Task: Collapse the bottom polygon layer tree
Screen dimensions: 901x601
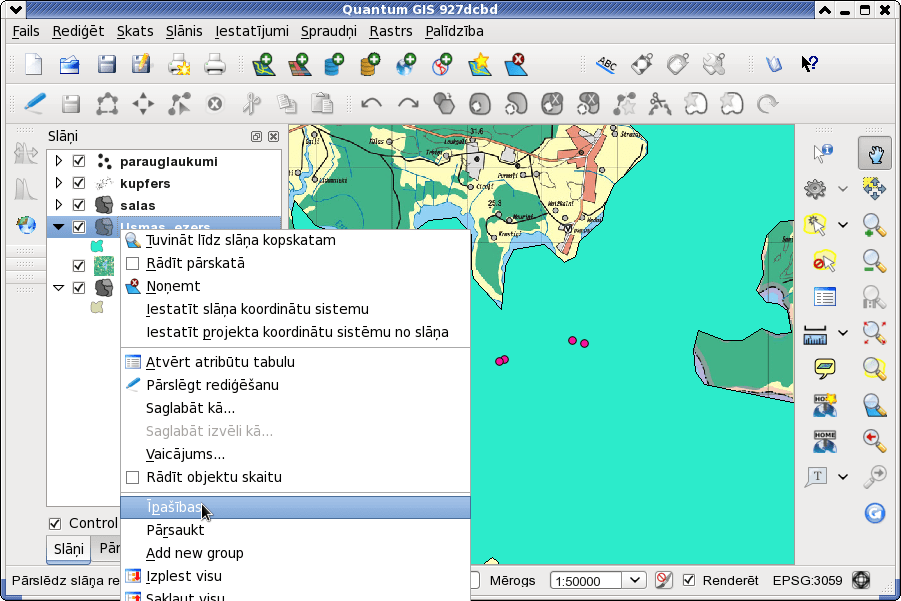Action: (x=59, y=288)
